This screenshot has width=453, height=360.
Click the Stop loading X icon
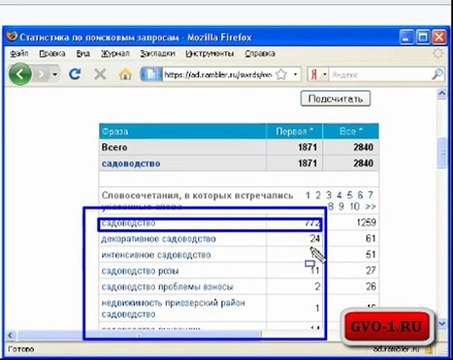click(x=100, y=74)
